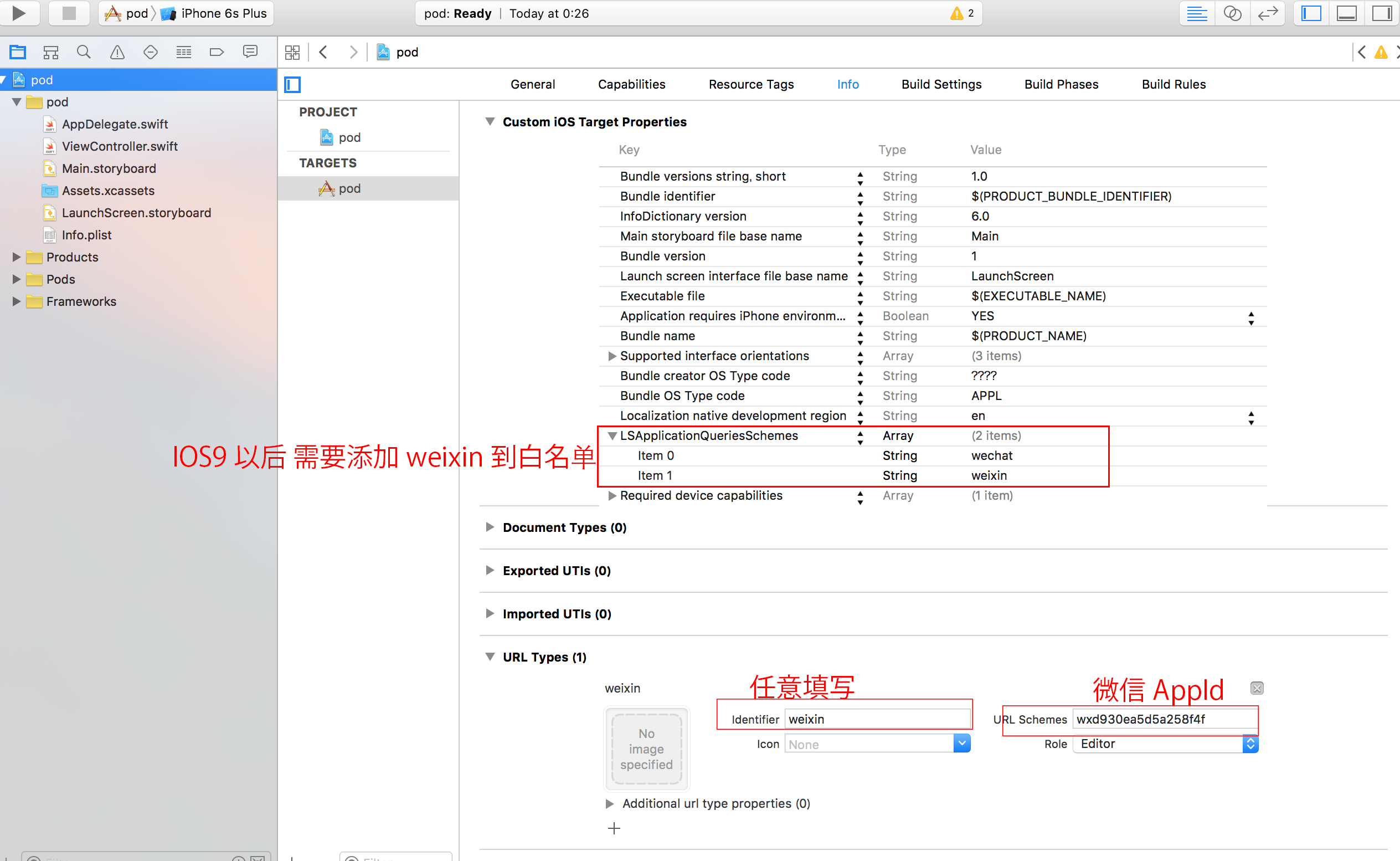This screenshot has height=861, width=1400.
Task: Toggle the right Utilities panel visibility
Action: pyautogui.click(x=1382, y=13)
